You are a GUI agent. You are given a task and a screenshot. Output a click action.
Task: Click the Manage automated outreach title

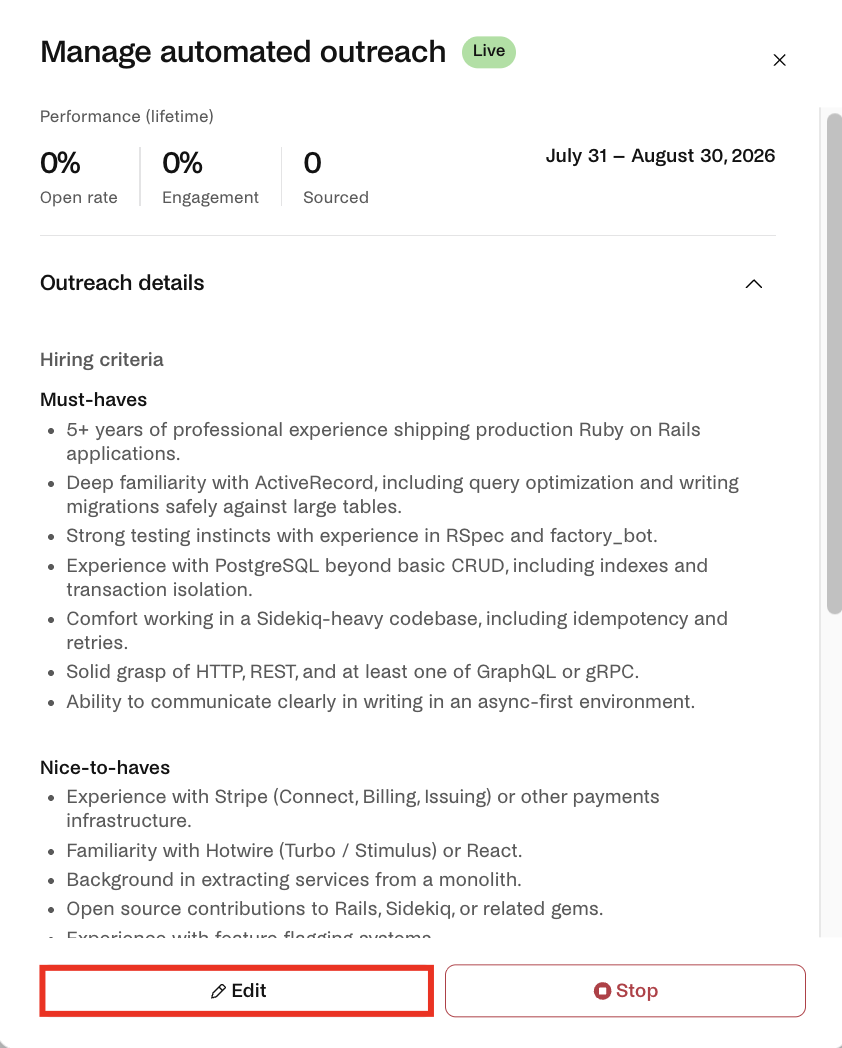(243, 52)
